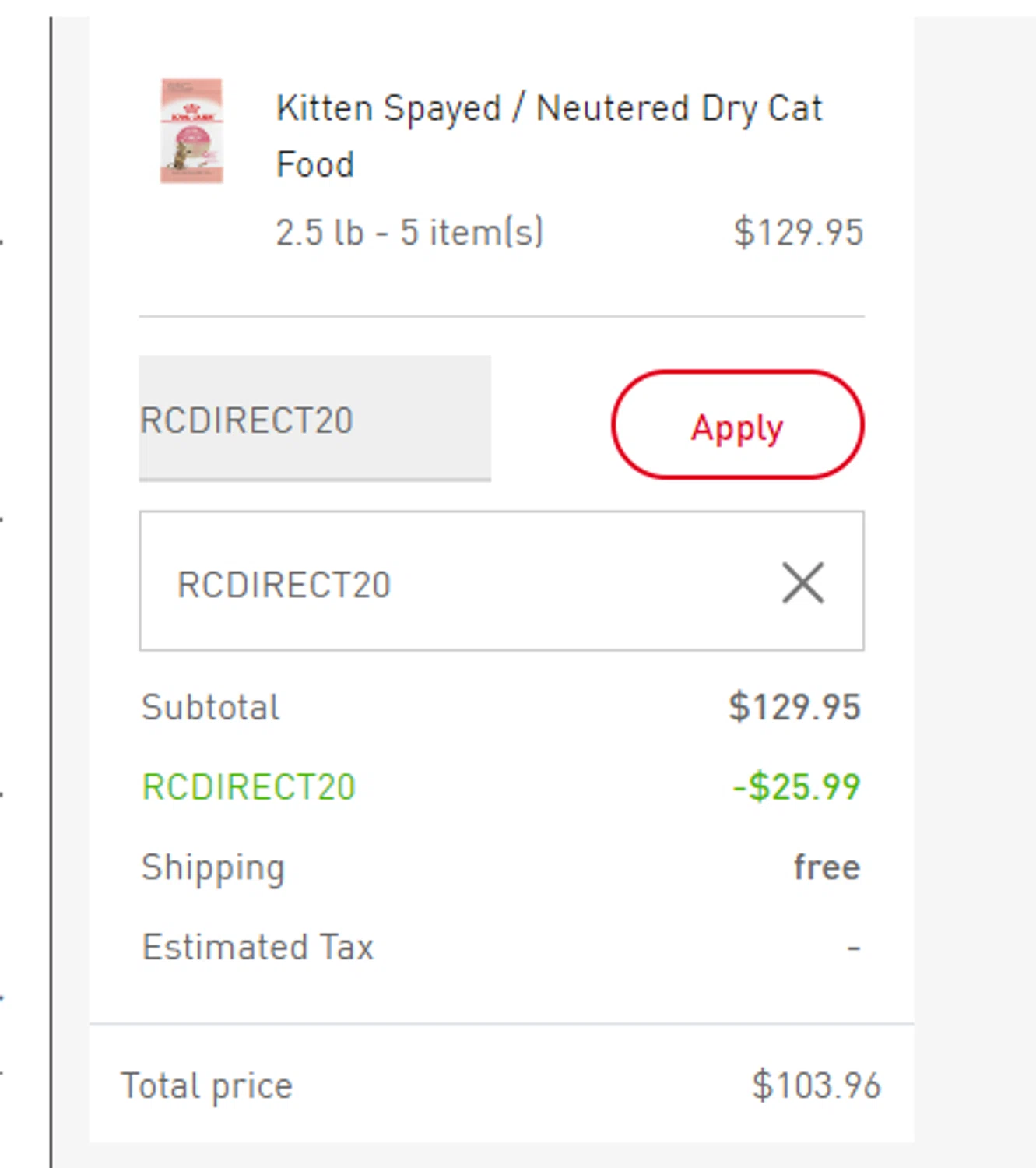Open the kitten food product thumbnail

[x=191, y=131]
